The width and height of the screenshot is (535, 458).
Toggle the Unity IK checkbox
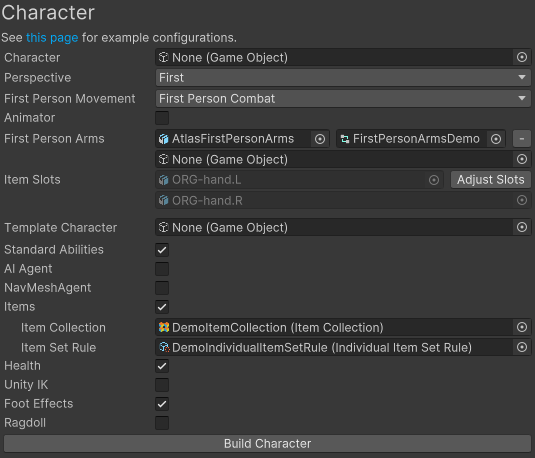point(162,385)
